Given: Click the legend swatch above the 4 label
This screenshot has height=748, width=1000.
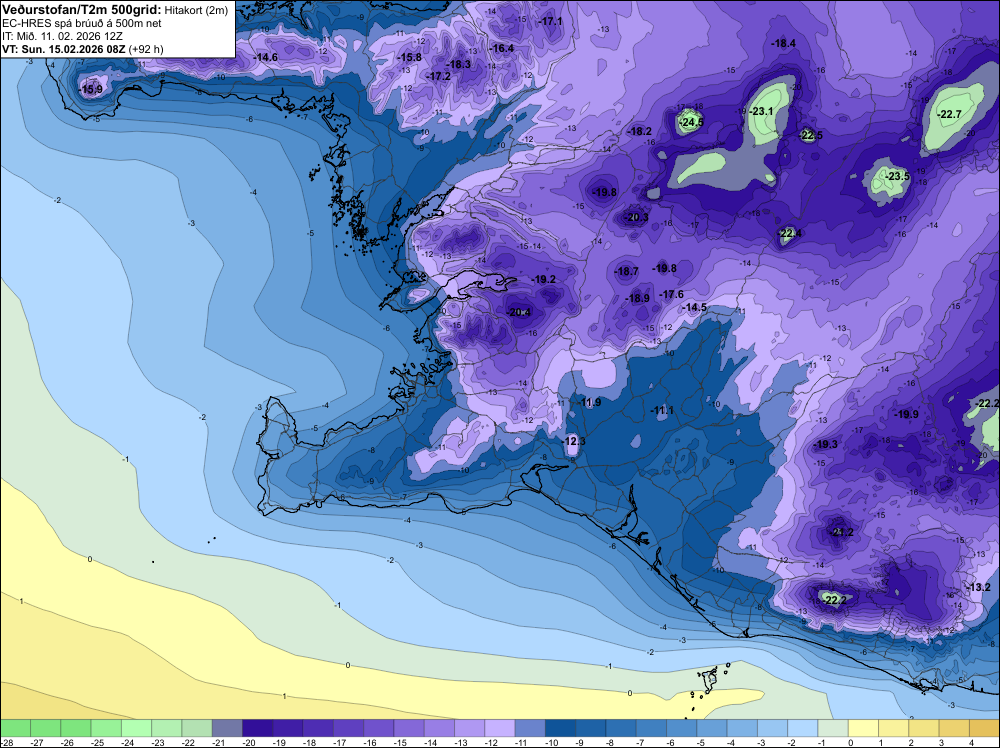Looking at the screenshot, I should [x=985, y=728].
